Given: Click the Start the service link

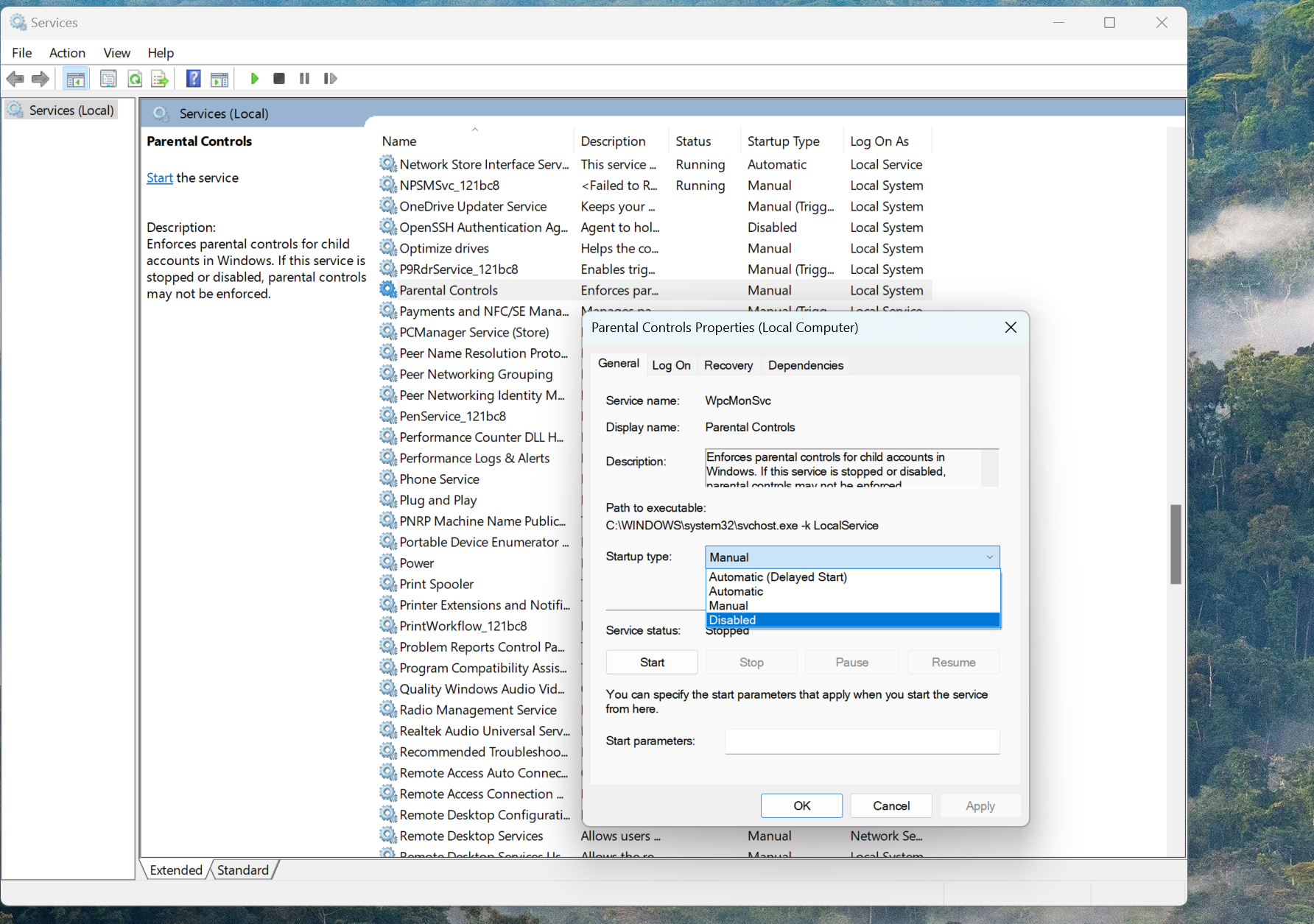Looking at the screenshot, I should coord(159,177).
